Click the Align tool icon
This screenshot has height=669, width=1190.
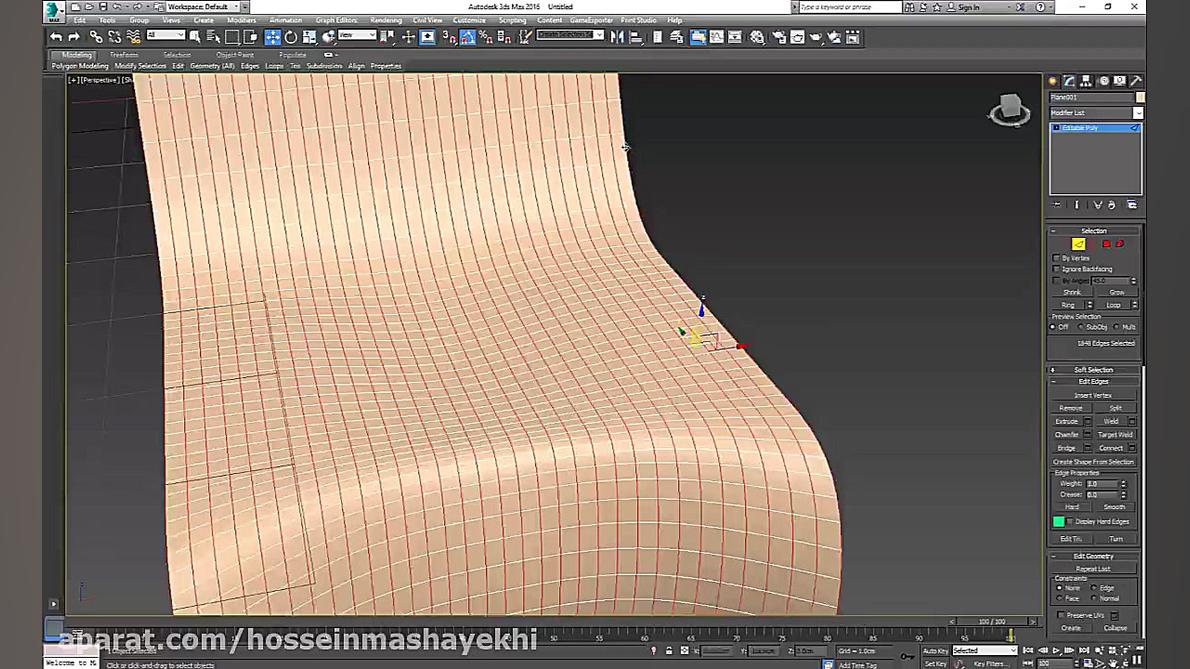[636, 36]
